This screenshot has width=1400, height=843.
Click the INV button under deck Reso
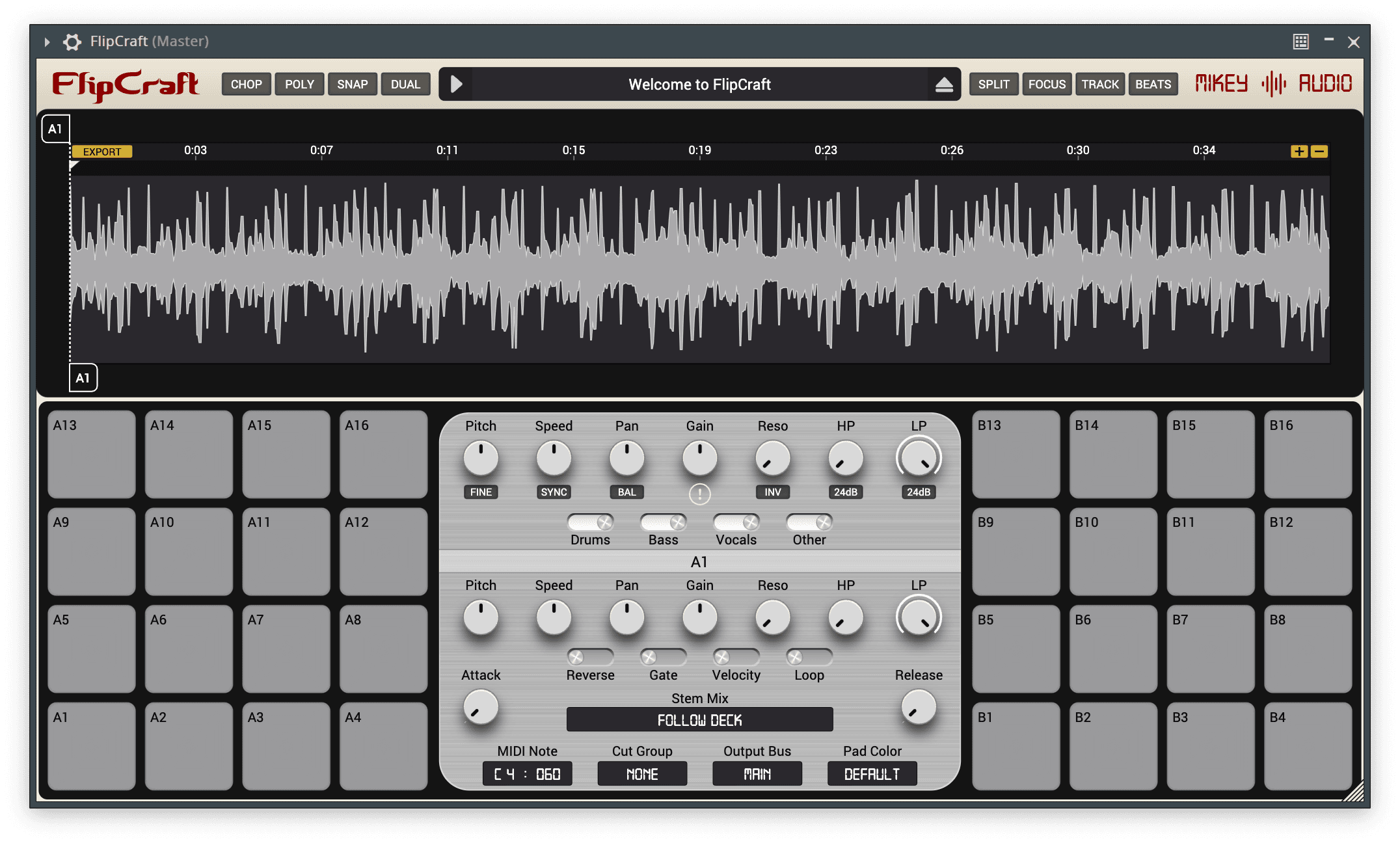[773, 492]
